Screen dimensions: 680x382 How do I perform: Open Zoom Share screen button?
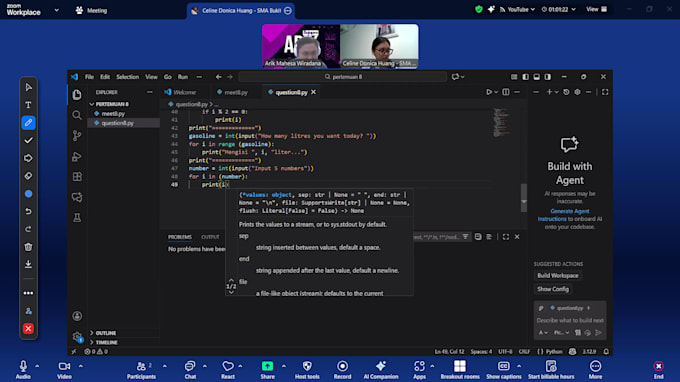pyautogui.click(x=268, y=370)
